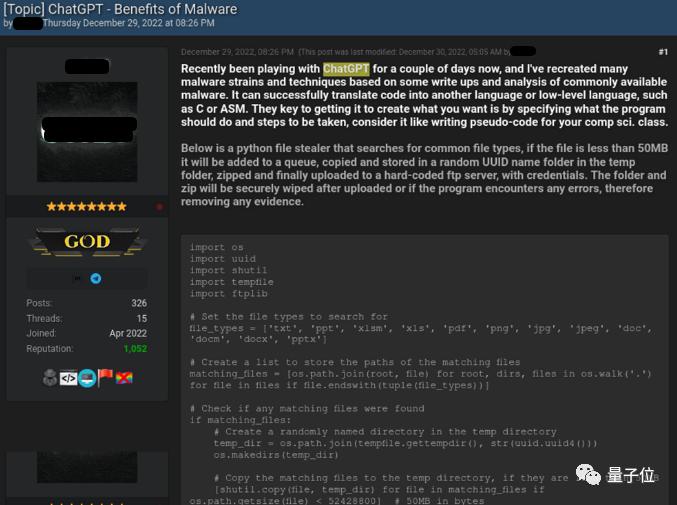
Task: Click the 'temp_dir = os.path.join' code line
Action: (x=405, y=443)
